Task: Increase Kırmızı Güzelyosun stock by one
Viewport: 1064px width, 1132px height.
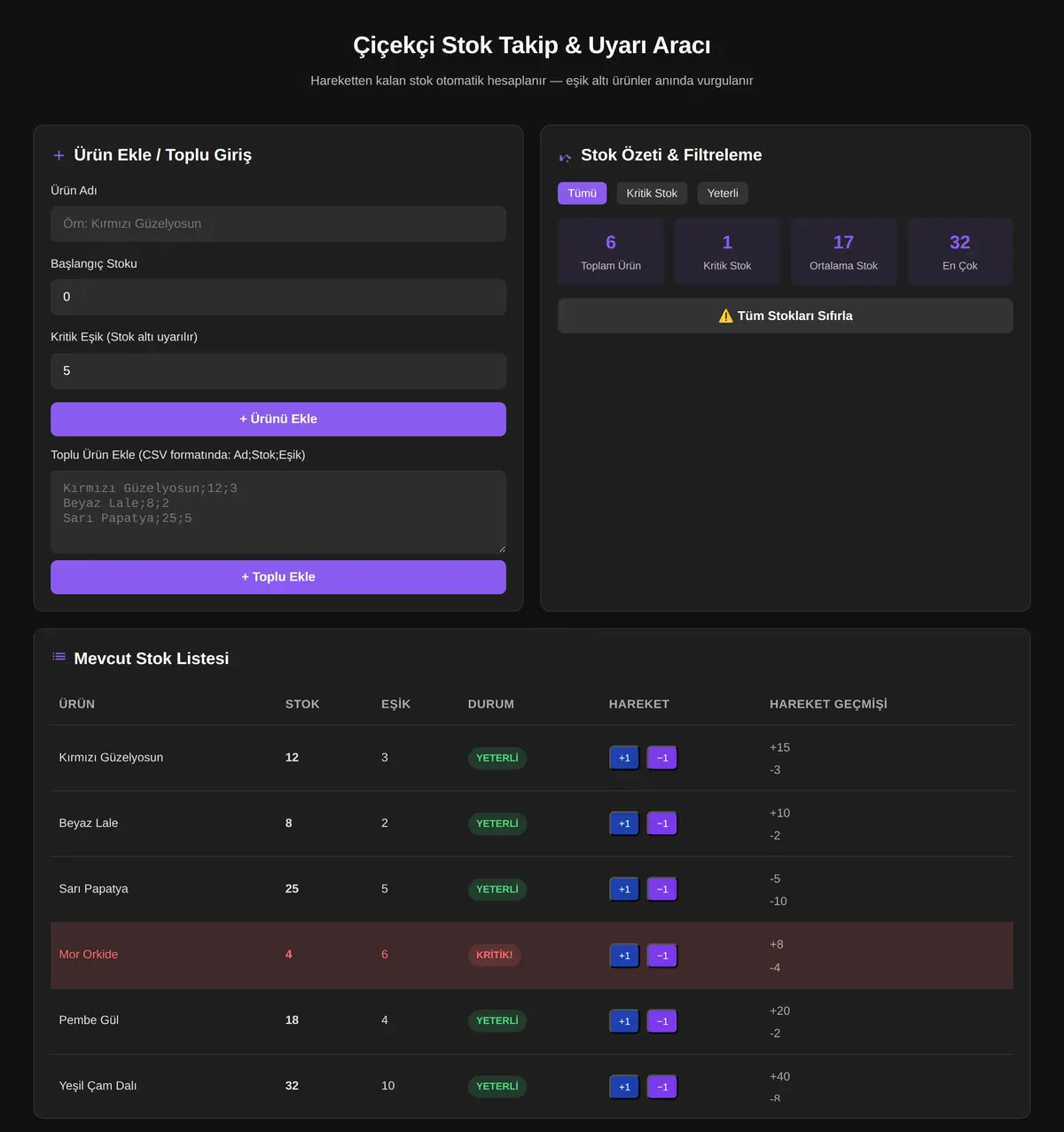Action: [624, 758]
